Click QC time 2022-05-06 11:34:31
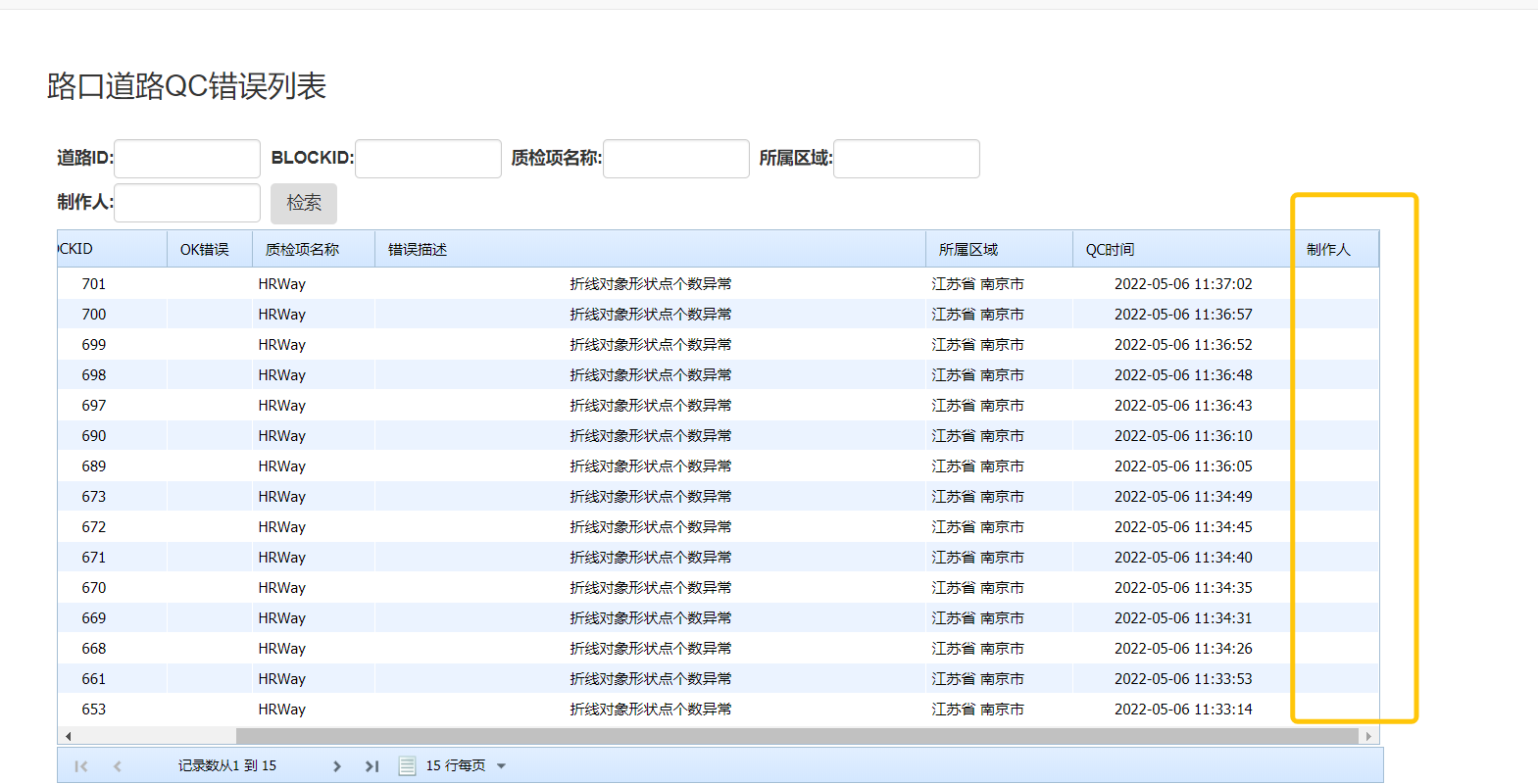The width and height of the screenshot is (1538, 784). click(x=1183, y=618)
